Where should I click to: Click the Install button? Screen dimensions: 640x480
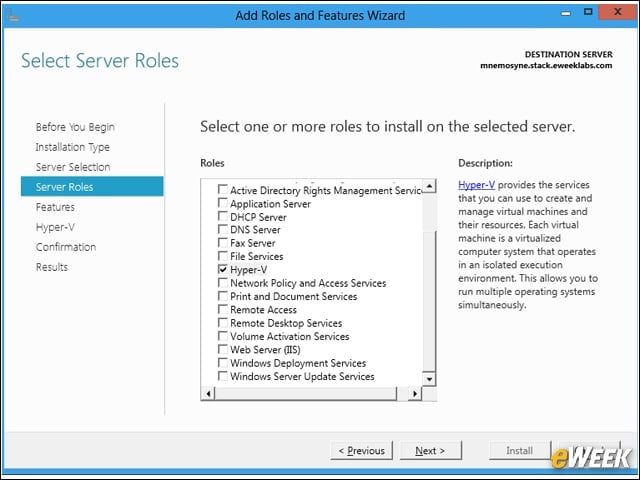click(520, 451)
